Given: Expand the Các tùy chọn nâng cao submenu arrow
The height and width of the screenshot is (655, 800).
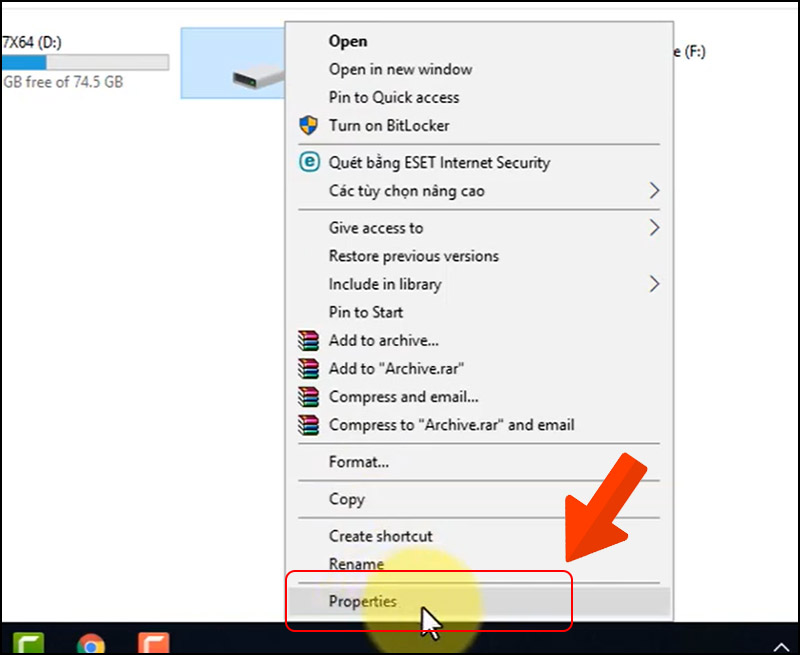Looking at the screenshot, I should click(x=654, y=191).
